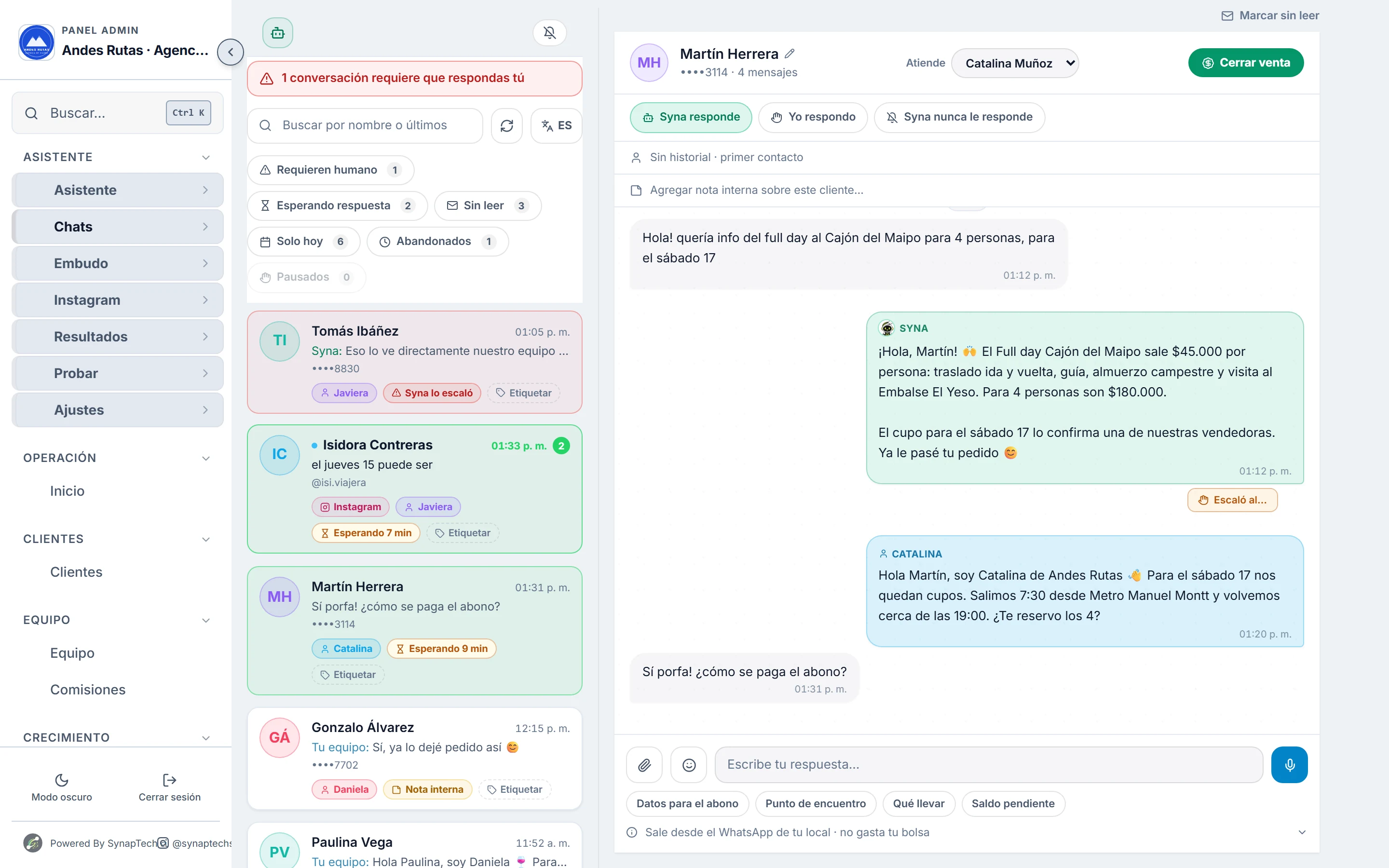
Task: Click the Escribe tu respuesta field
Action: click(988, 765)
